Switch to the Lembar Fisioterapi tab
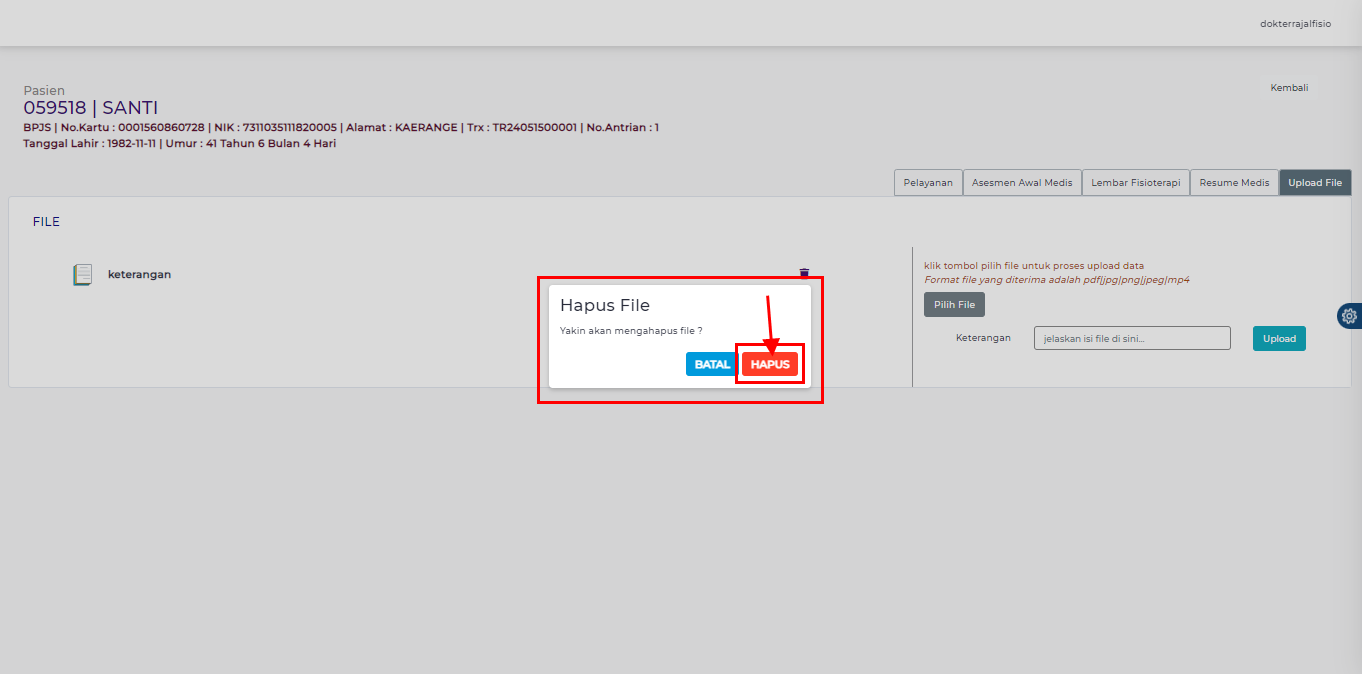Viewport: 1362px width, 674px height. [x=1135, y=183]
